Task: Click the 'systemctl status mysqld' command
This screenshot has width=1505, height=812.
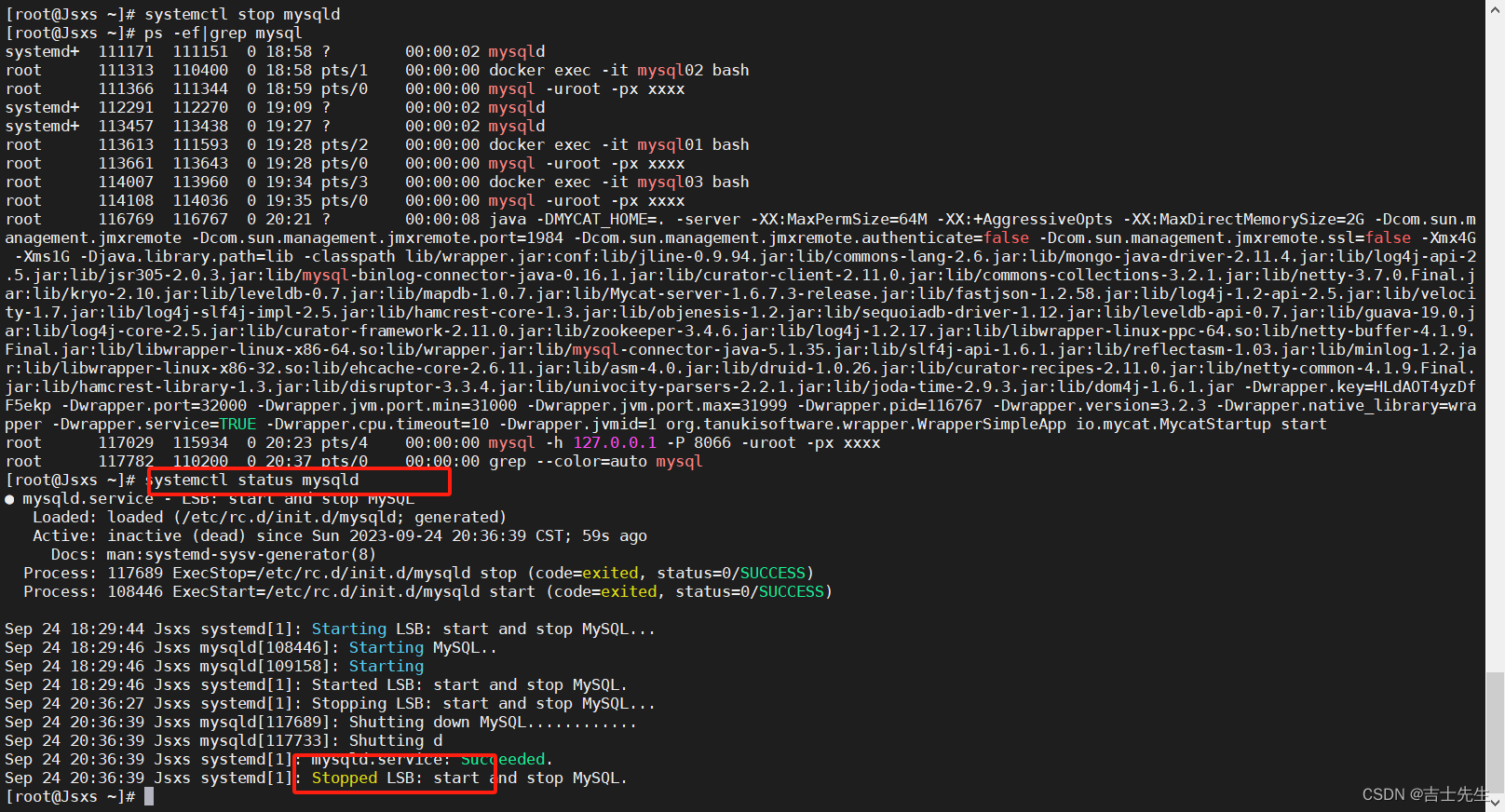Action: pyautogui.click(x=251, y=480)
